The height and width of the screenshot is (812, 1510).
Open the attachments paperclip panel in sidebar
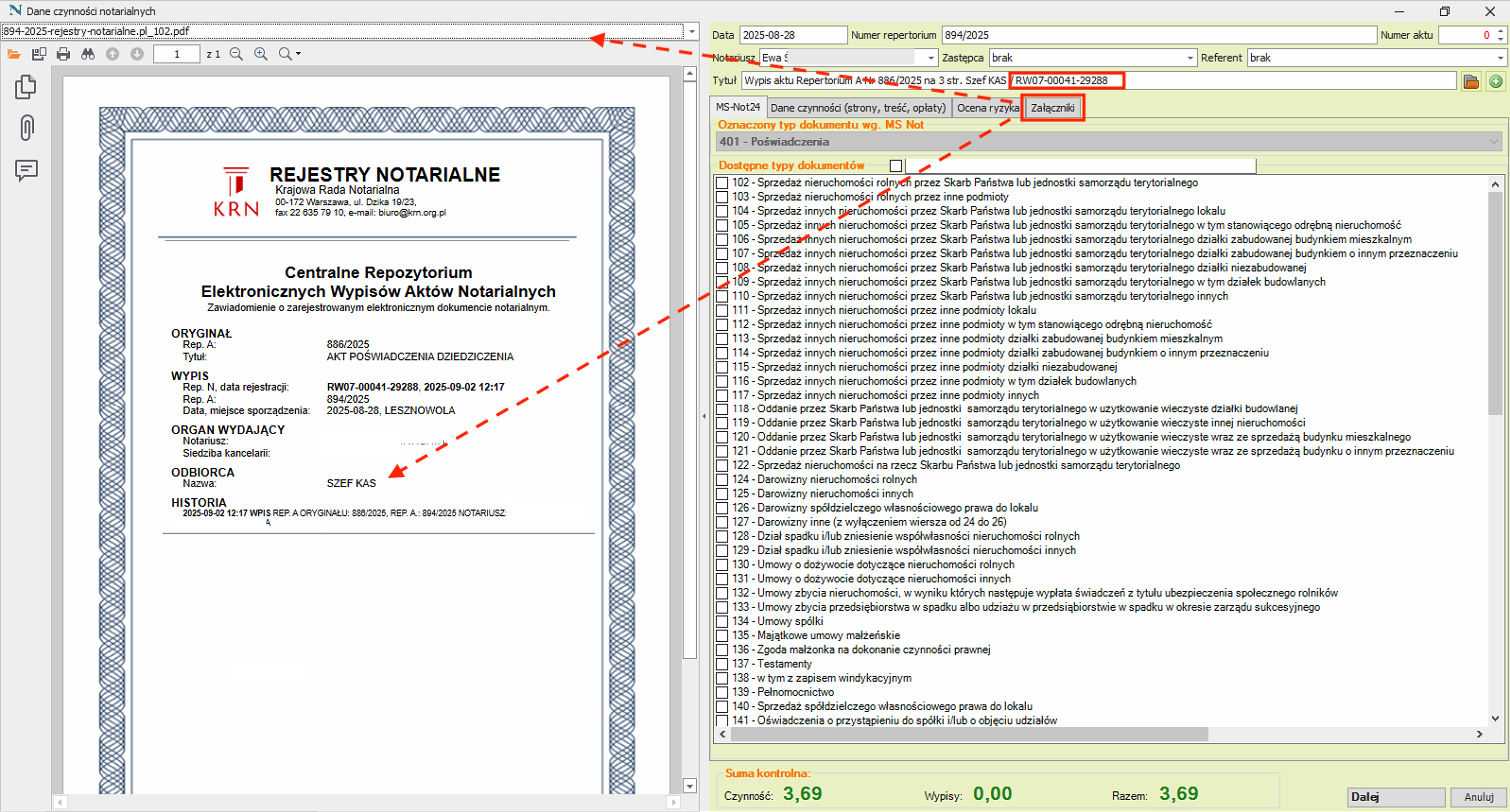(x=27, y=127)
